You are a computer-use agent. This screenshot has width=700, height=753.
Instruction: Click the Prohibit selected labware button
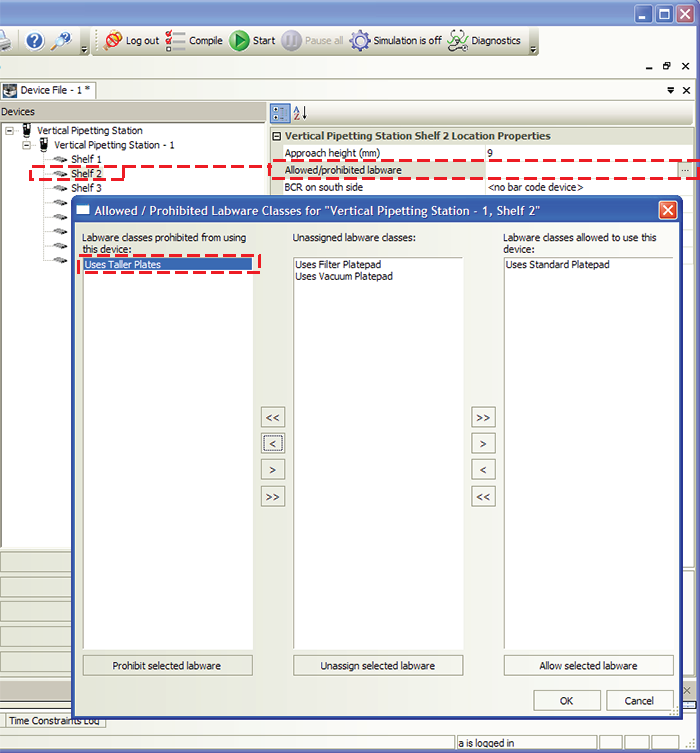pyautogui.click(x=167, y=665)
